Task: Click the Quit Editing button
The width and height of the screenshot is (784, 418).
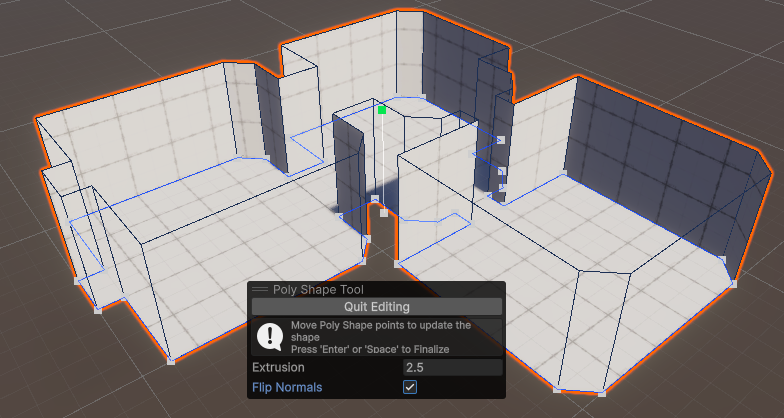Action: (x=377, y=307)
